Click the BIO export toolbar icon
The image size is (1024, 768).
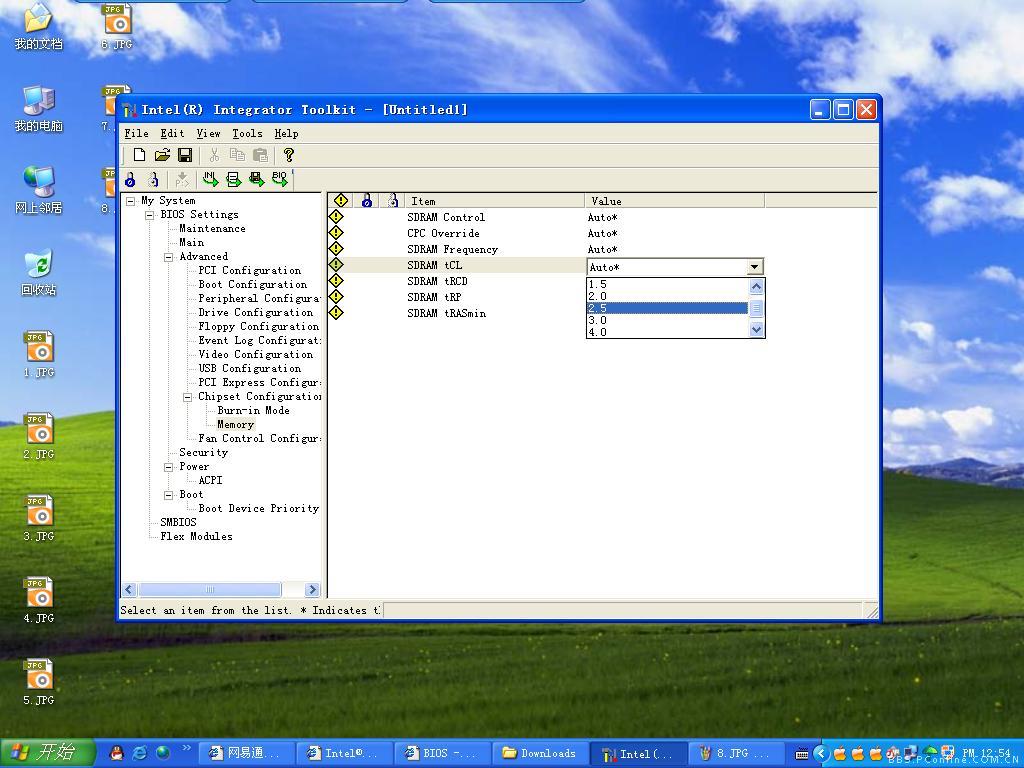pos(280,179)
